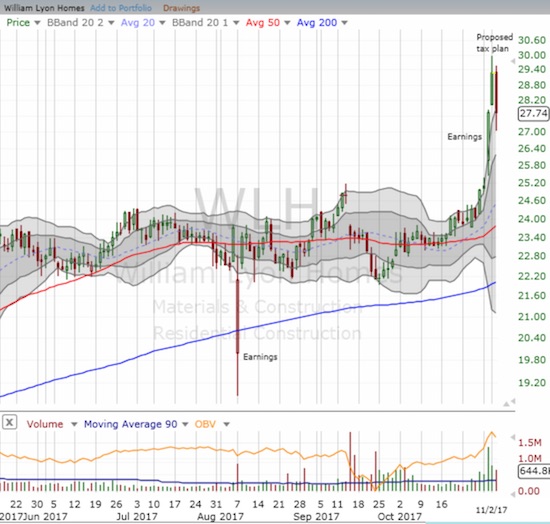This screenshot has width=550, height=524.
Task: Open the BBand 20 2 dropdown arrow
Action: point(111,23)
